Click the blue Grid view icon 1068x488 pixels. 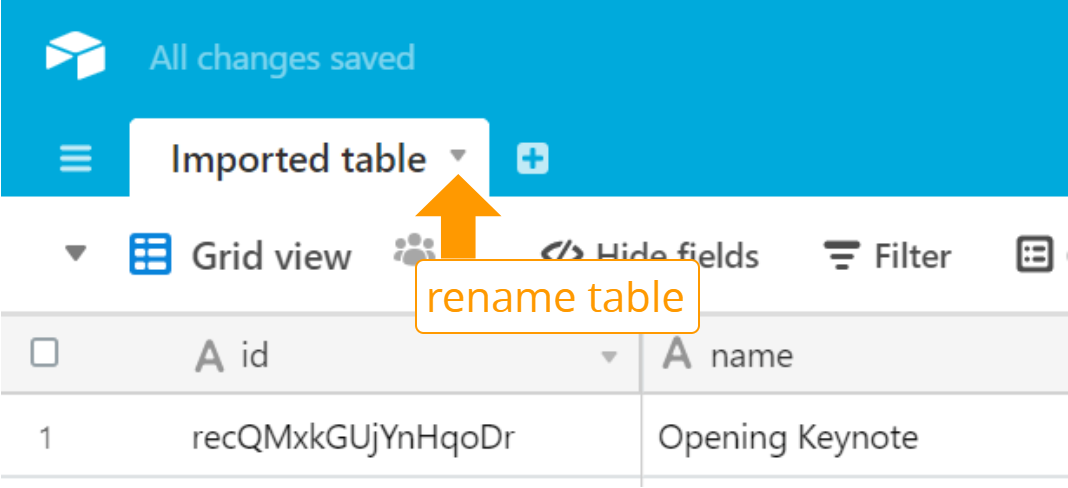[x=150, y=254]
